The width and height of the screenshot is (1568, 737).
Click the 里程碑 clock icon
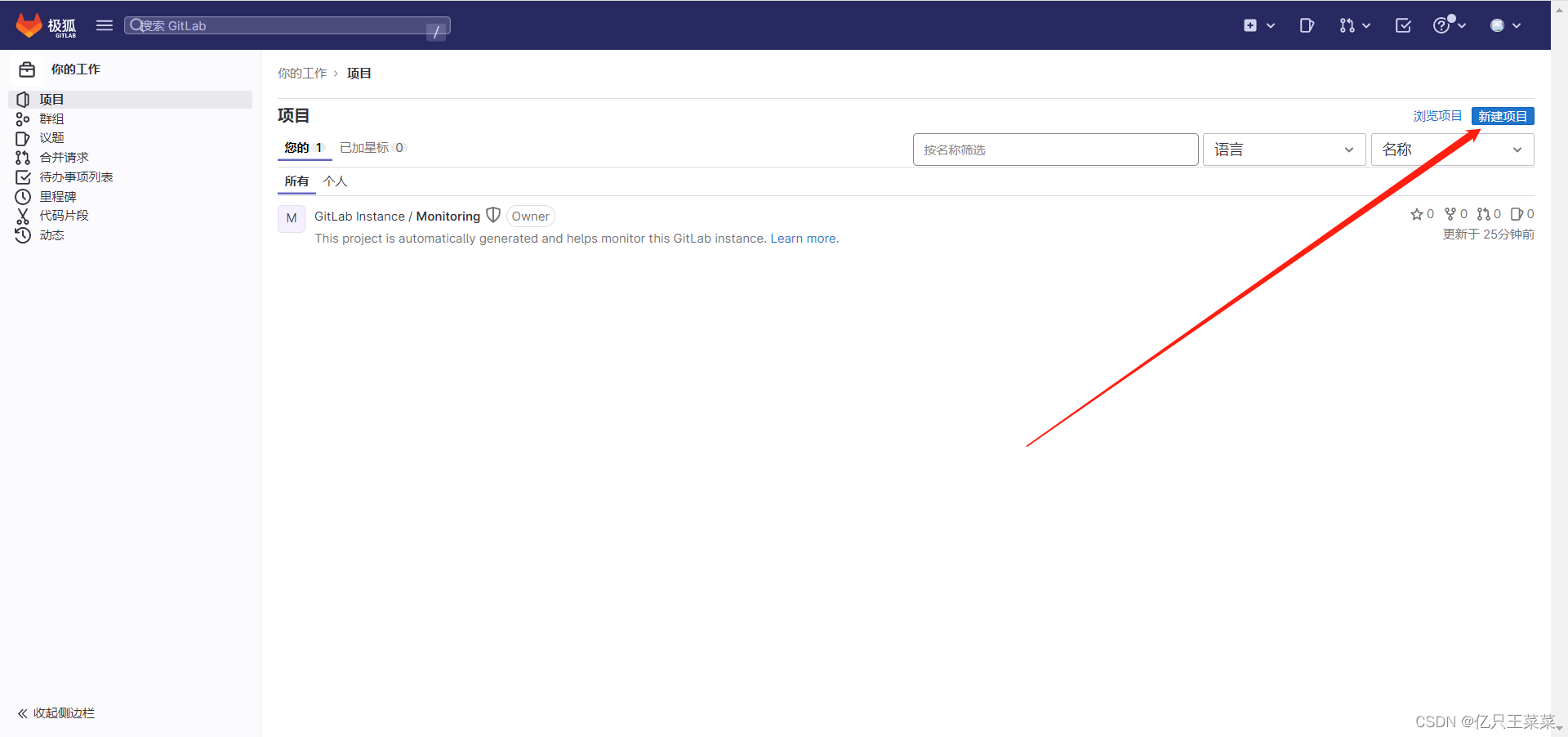click(23, 197)
